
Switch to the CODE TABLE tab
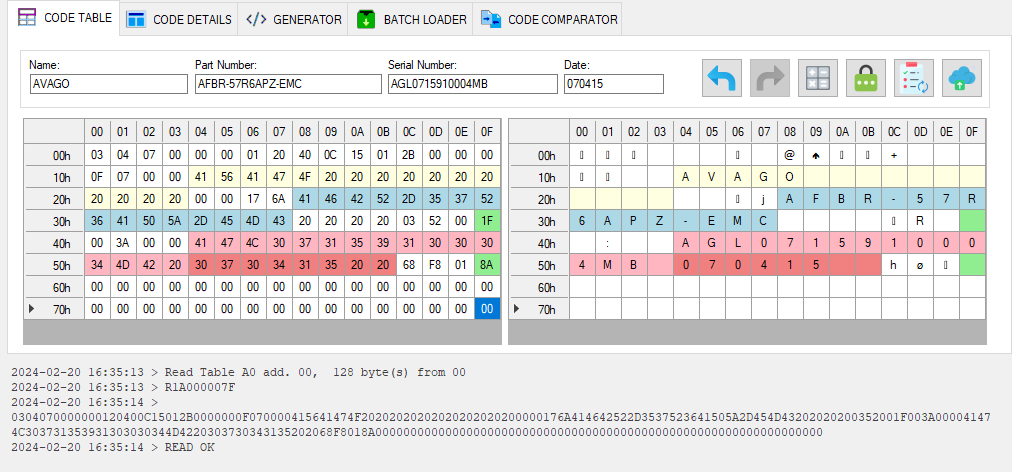click(x=64, y=18)
